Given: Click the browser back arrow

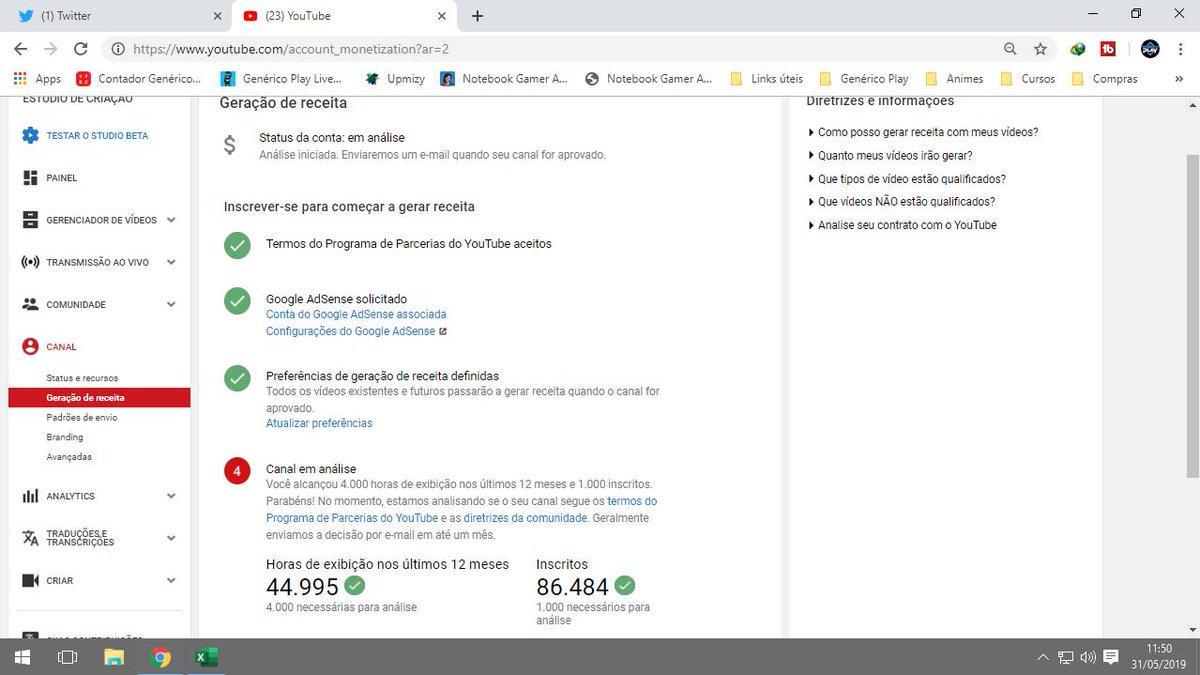Looking at the screenshot, I should [x=20, y=48].
